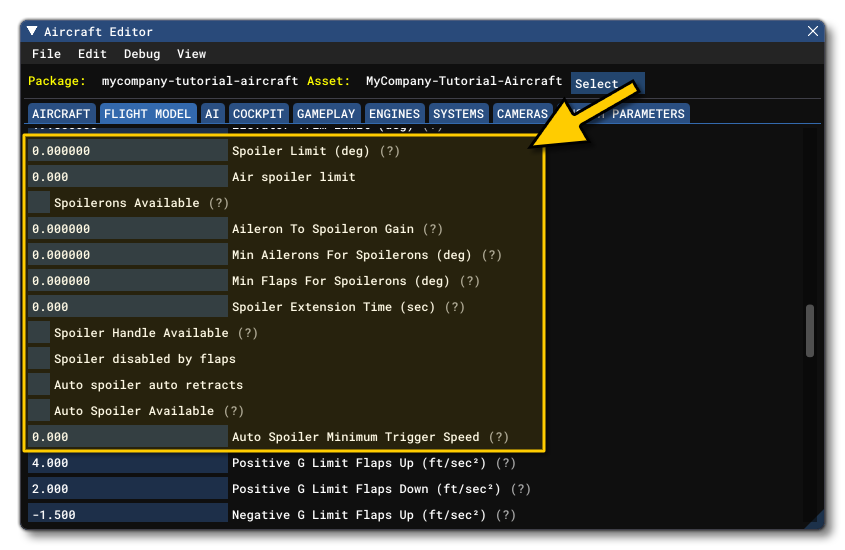Enable the Spoilerons Available checkbox
Screen dimensions: 845x550
tap(39, 203)
